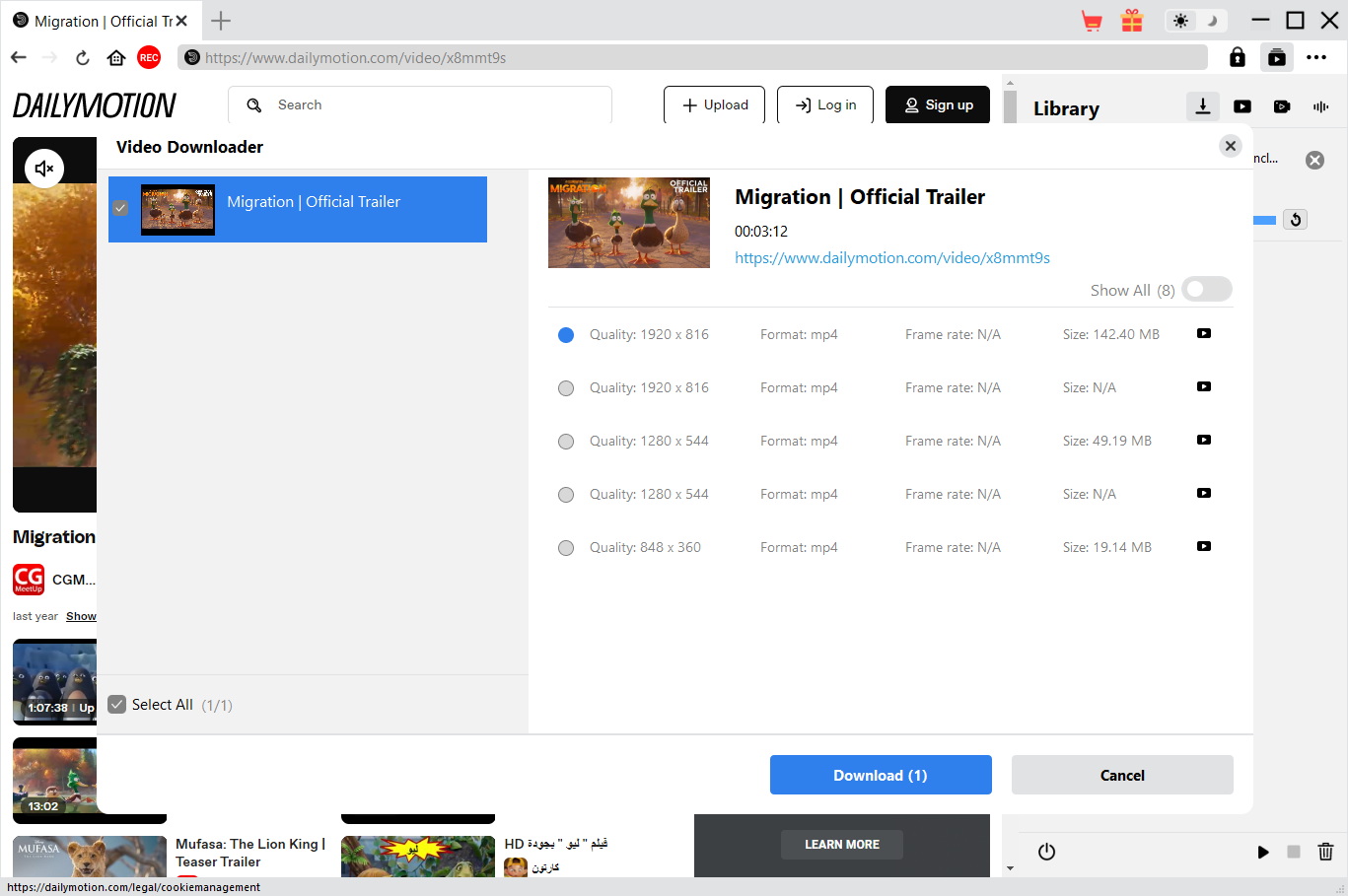Uncheck the Migration Official Trailer checkbox

tap(120, 208)
